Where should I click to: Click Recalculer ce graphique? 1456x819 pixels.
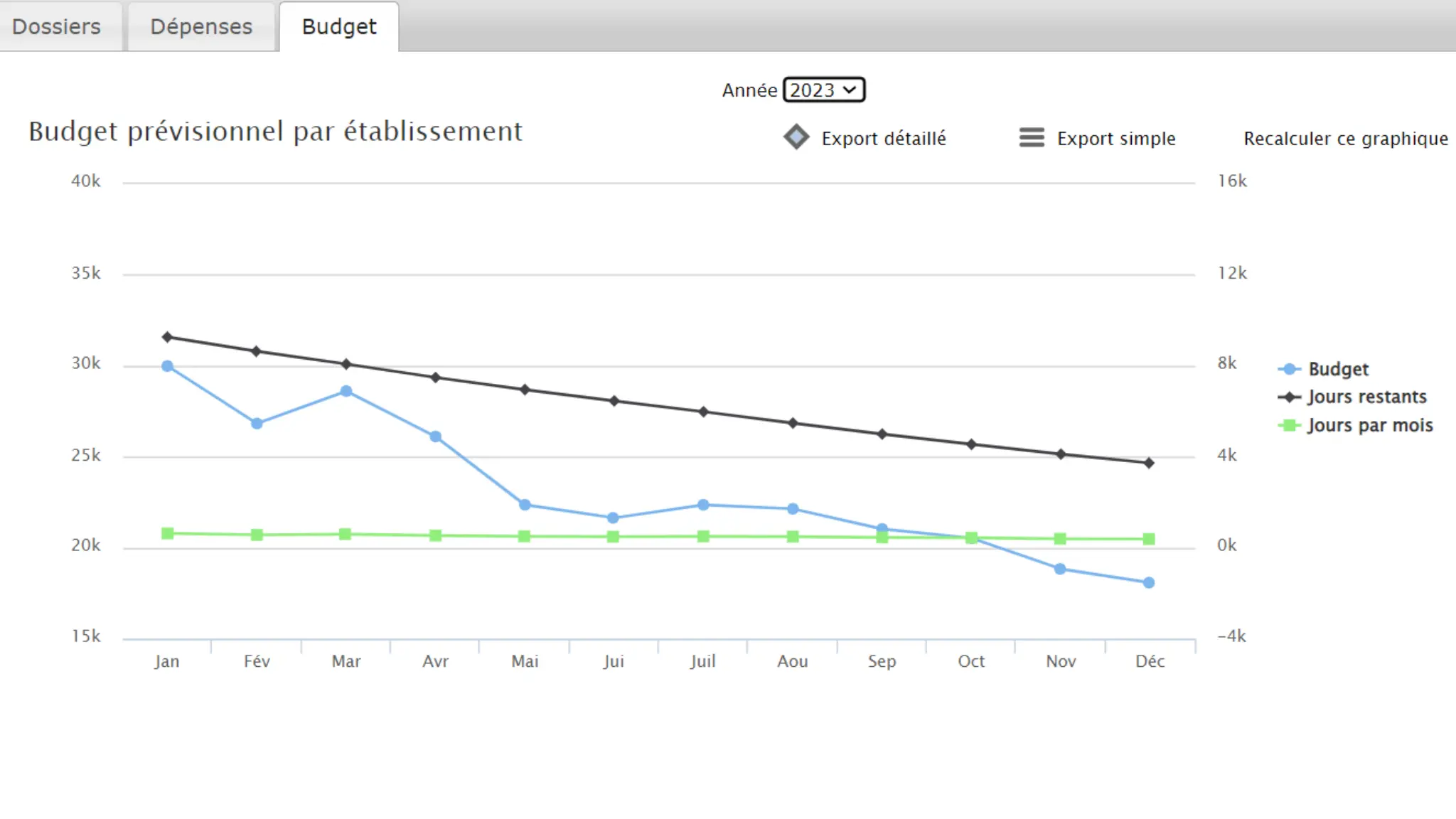(1346, 138)
